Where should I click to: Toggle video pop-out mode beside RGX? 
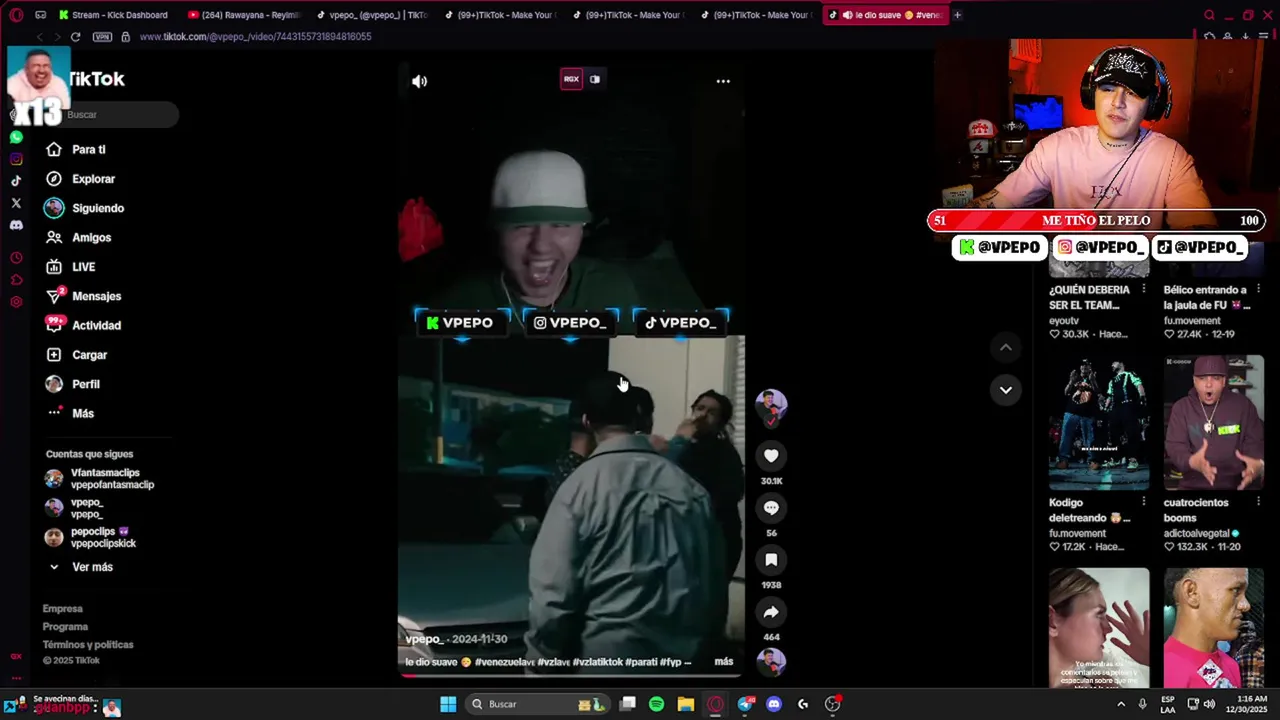click(595, 79)
